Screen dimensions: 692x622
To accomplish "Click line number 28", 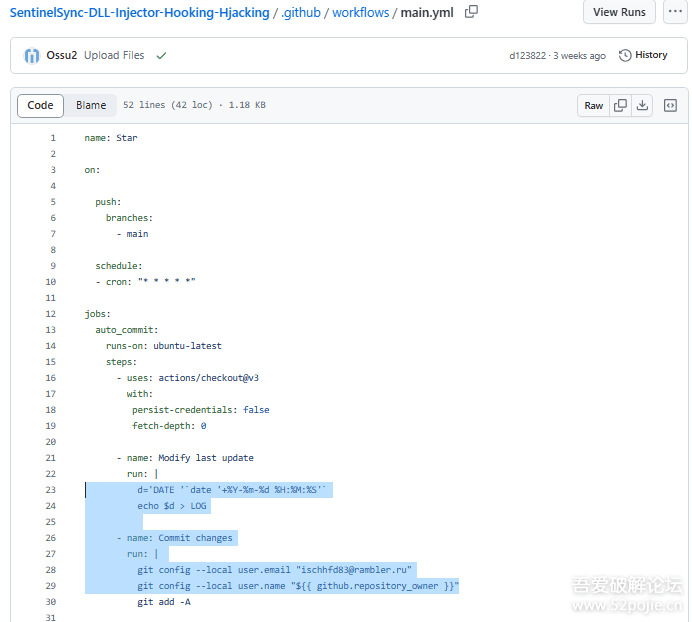I will 51,570.
